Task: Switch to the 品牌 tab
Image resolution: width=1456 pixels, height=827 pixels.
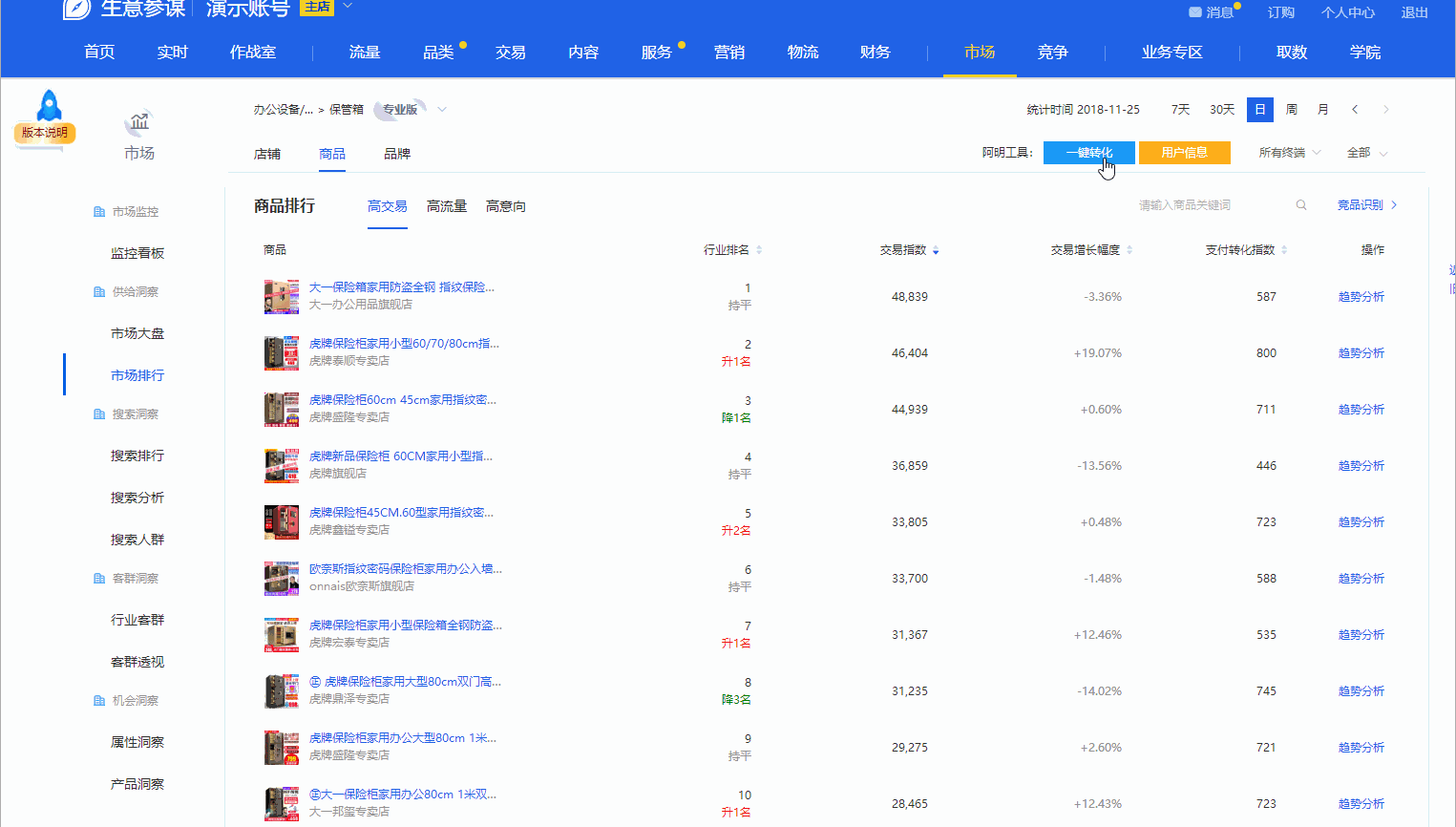Action: 397,154
